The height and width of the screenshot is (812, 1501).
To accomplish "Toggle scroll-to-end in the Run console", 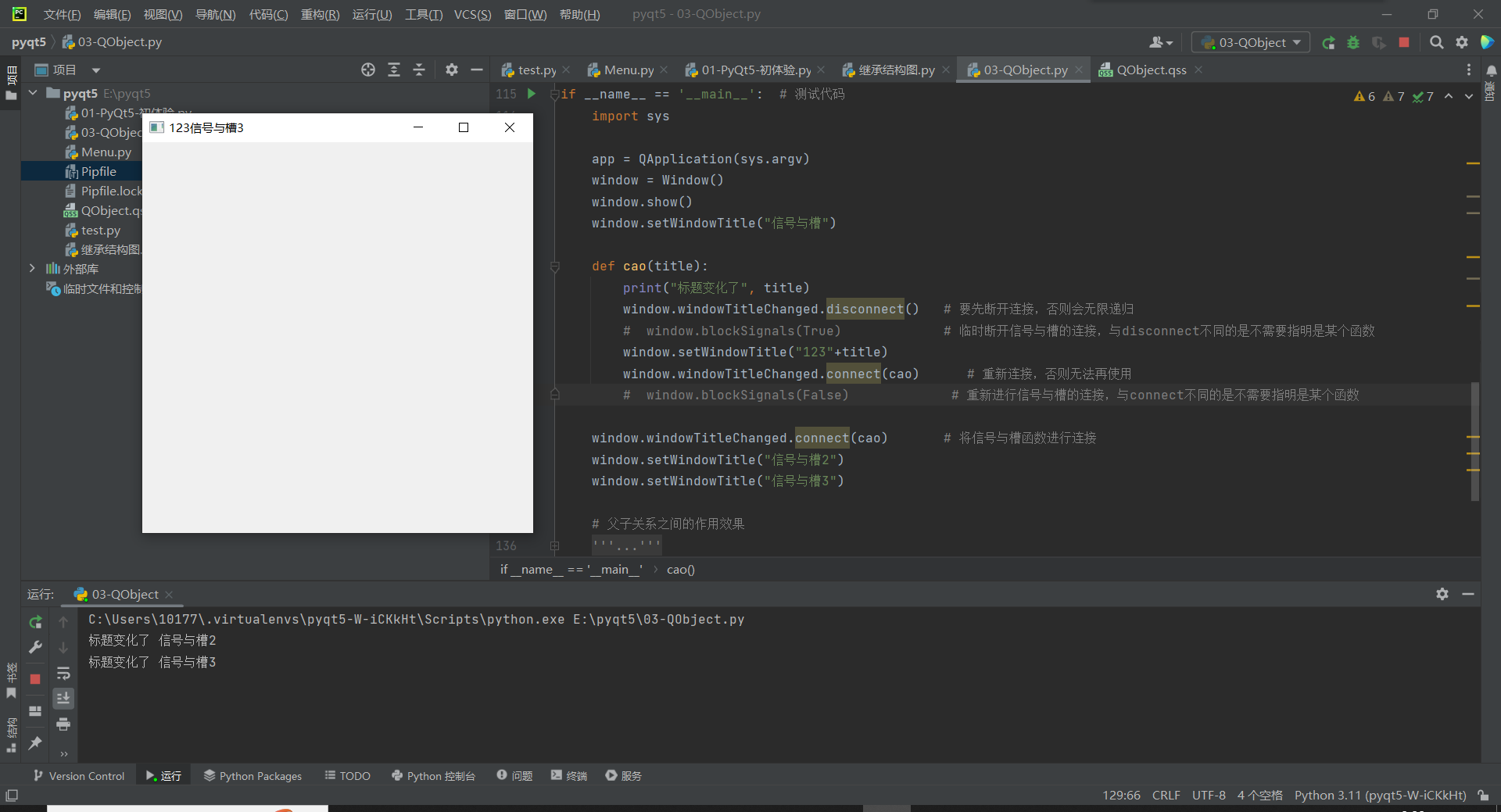I will [63, 698].
